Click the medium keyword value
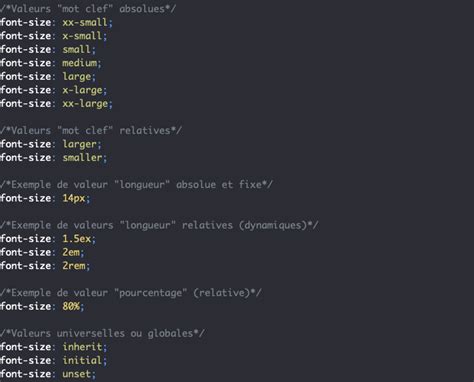Image resolution: width=474 pixels, height=382 pixels. pyautogui.click(x=79, y=63)
